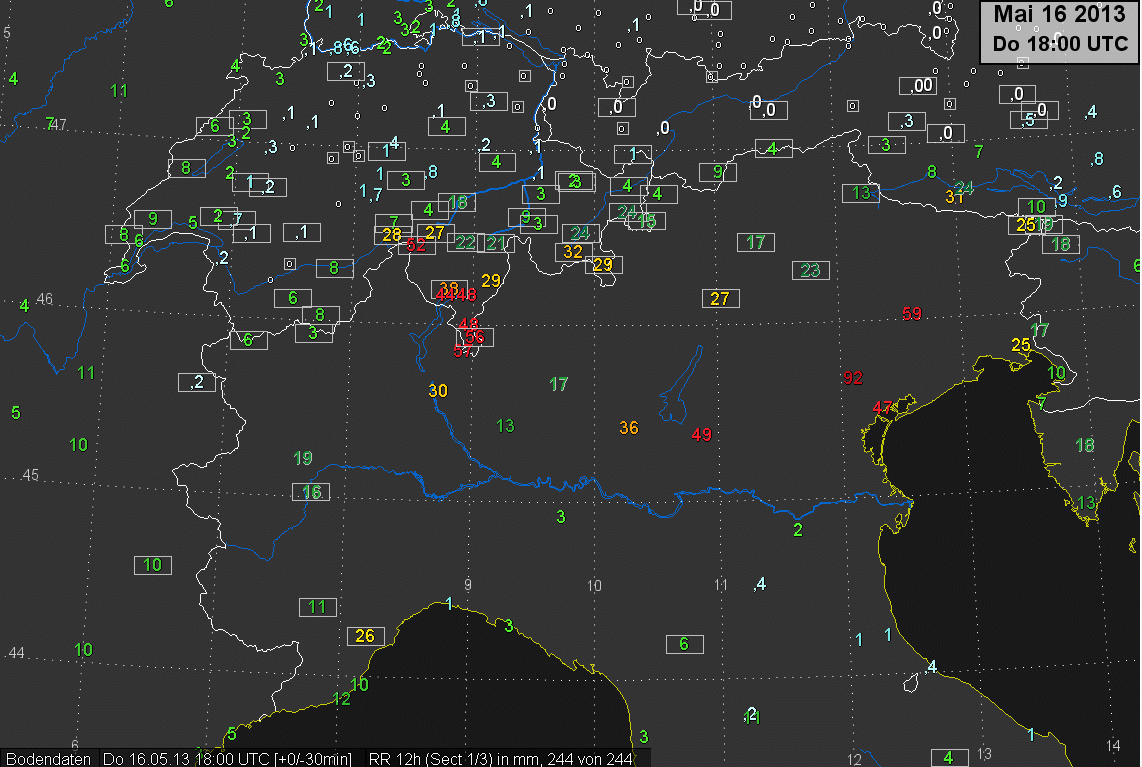Select the red 52 precipitation value
The image size is (1142, 767).
click(x=416, y=245)
